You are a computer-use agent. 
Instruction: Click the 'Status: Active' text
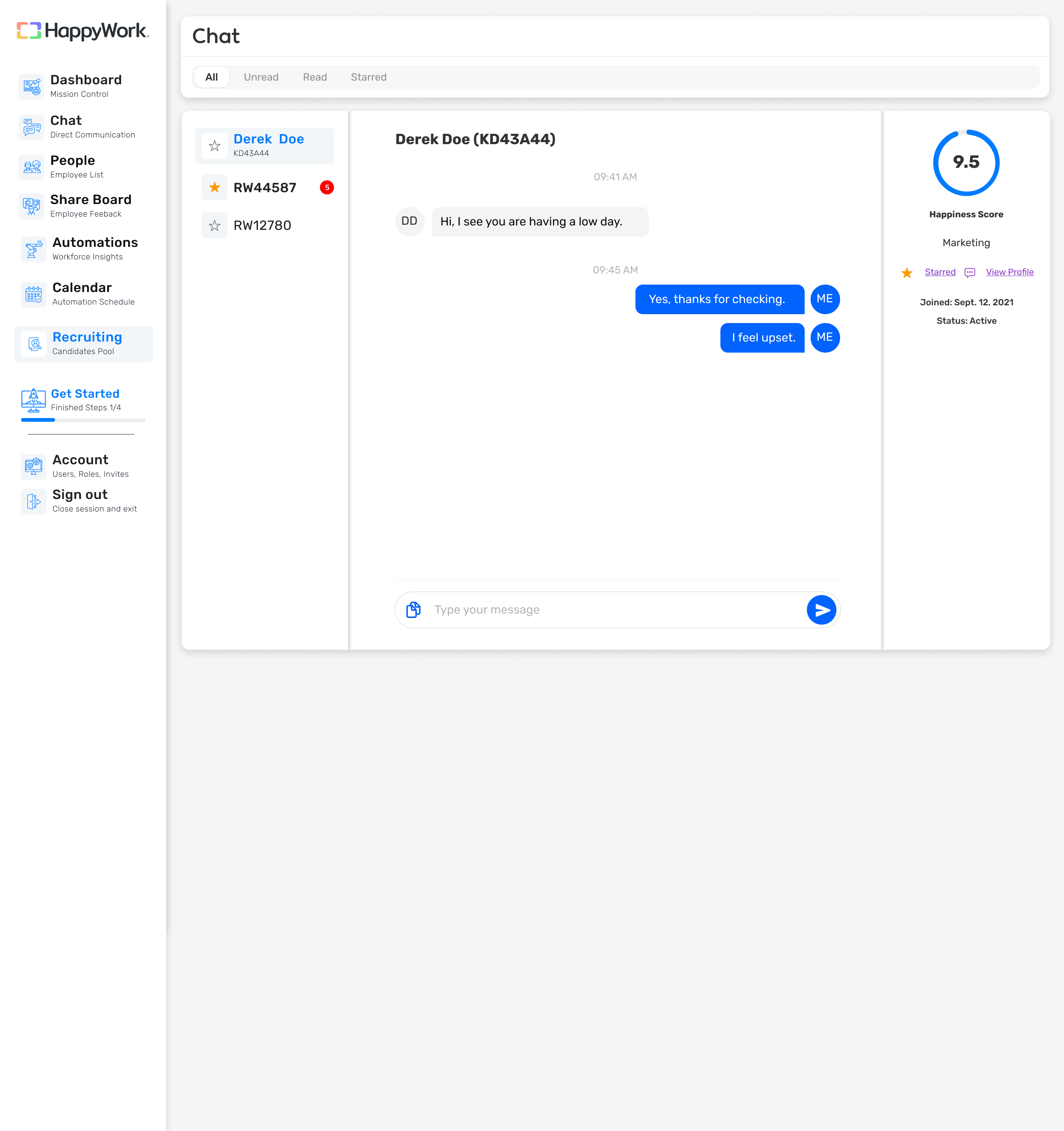click(x=966, y=321)
